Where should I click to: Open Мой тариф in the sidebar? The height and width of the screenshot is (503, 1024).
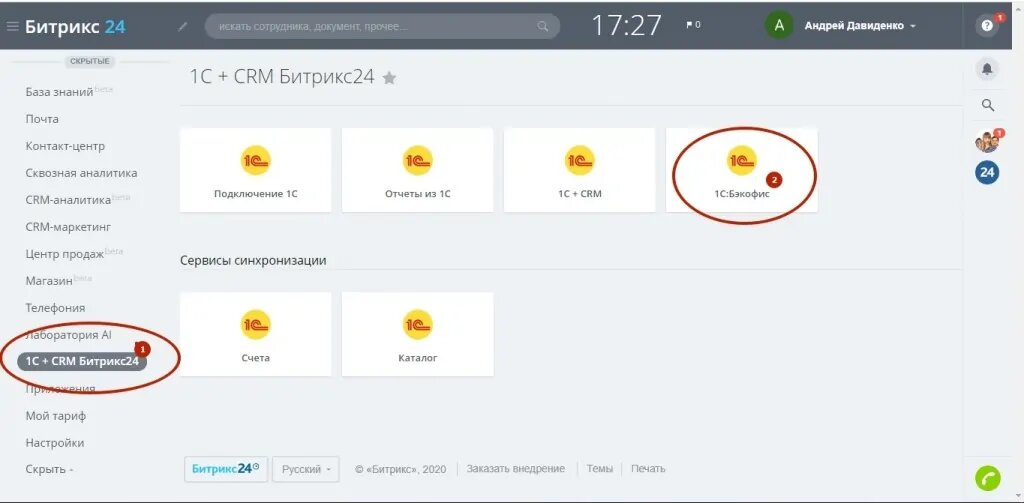(x=56, y=415)
